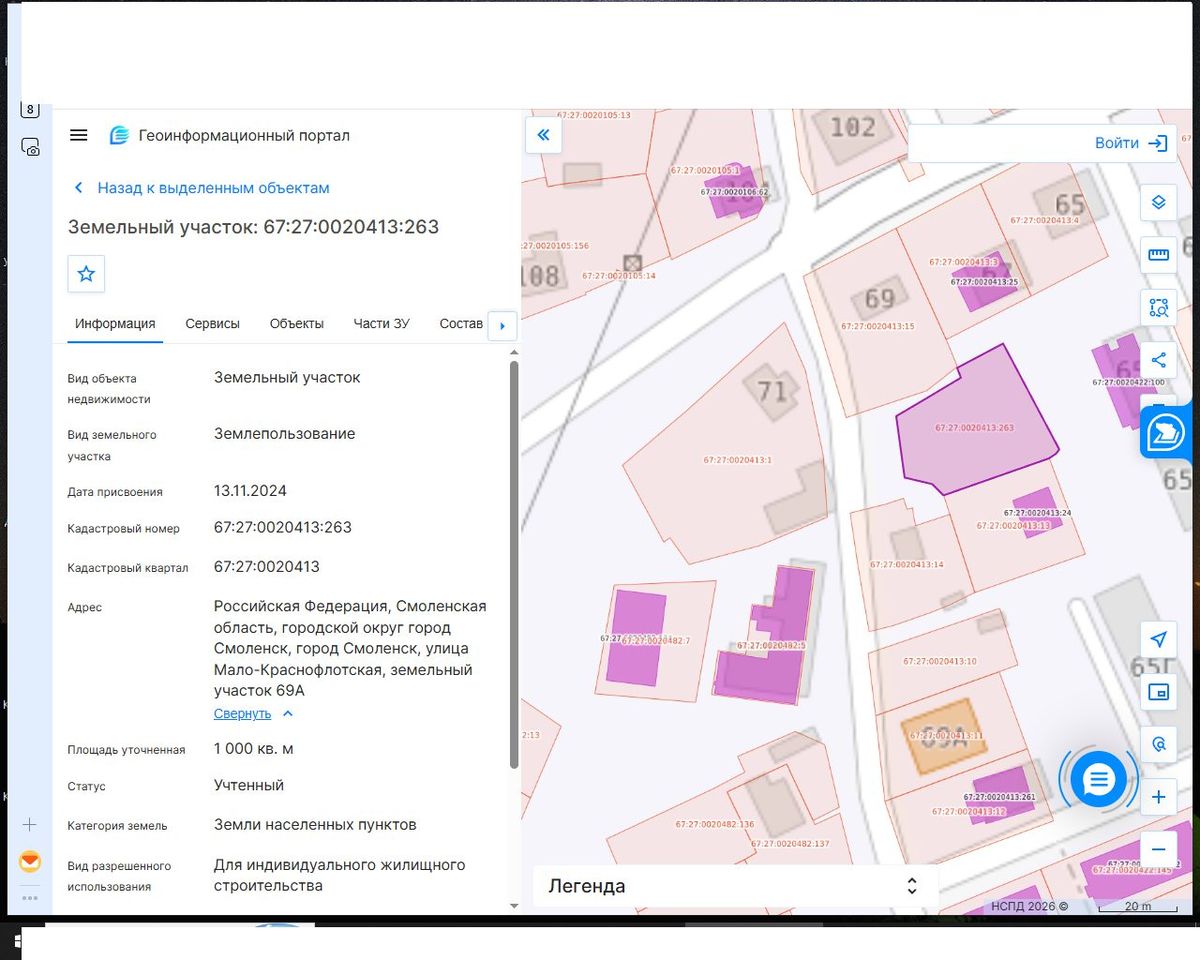Click the status value Учтенный
Image resolution: width=1200 pixels, height=960 pixels.
point(249,785)
